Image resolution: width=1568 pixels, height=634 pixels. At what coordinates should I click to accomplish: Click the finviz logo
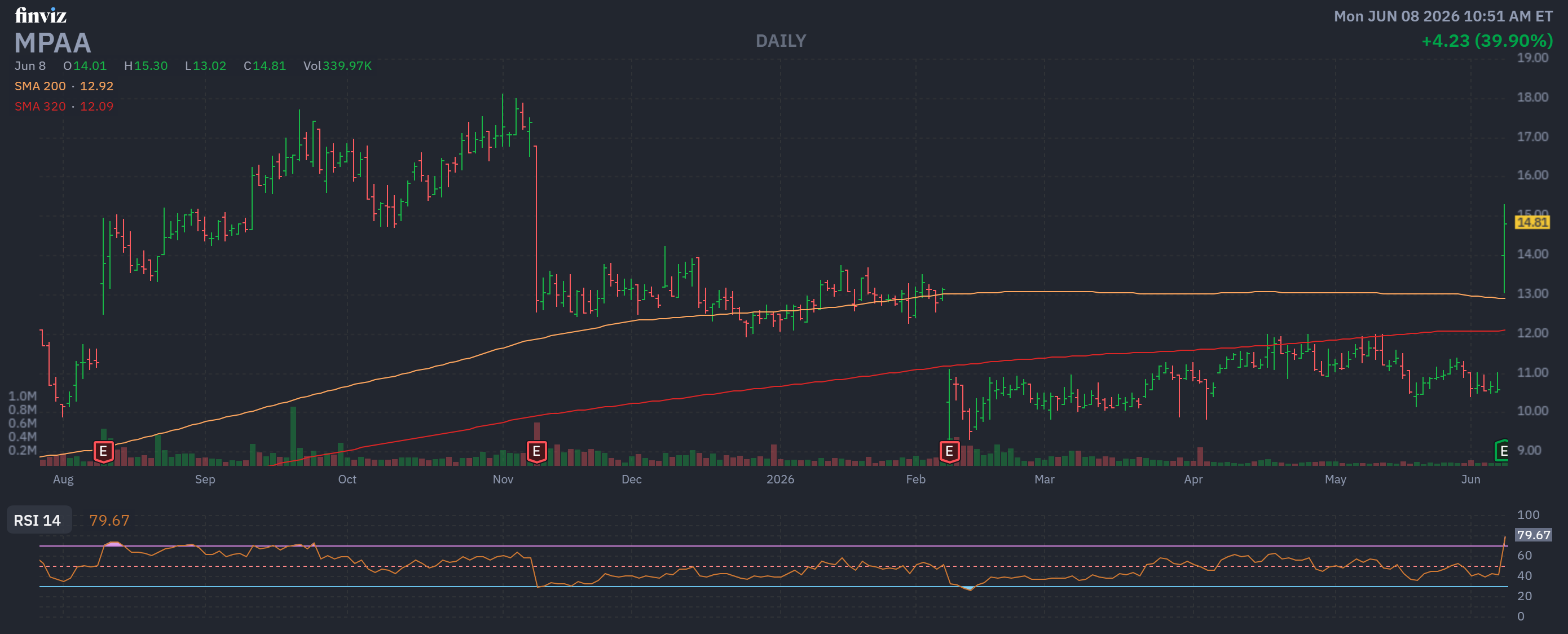[40, 15]
